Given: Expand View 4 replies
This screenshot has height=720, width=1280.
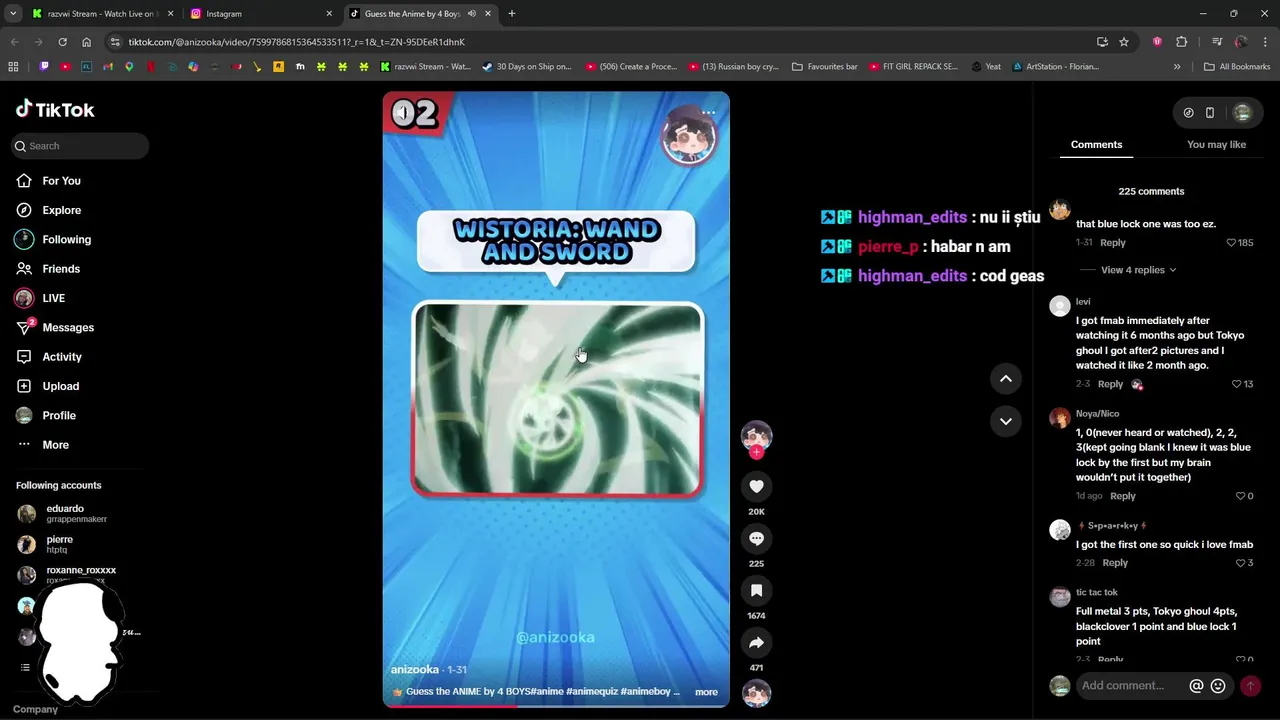Looking at the screenshot, I should click(1138, 270).
